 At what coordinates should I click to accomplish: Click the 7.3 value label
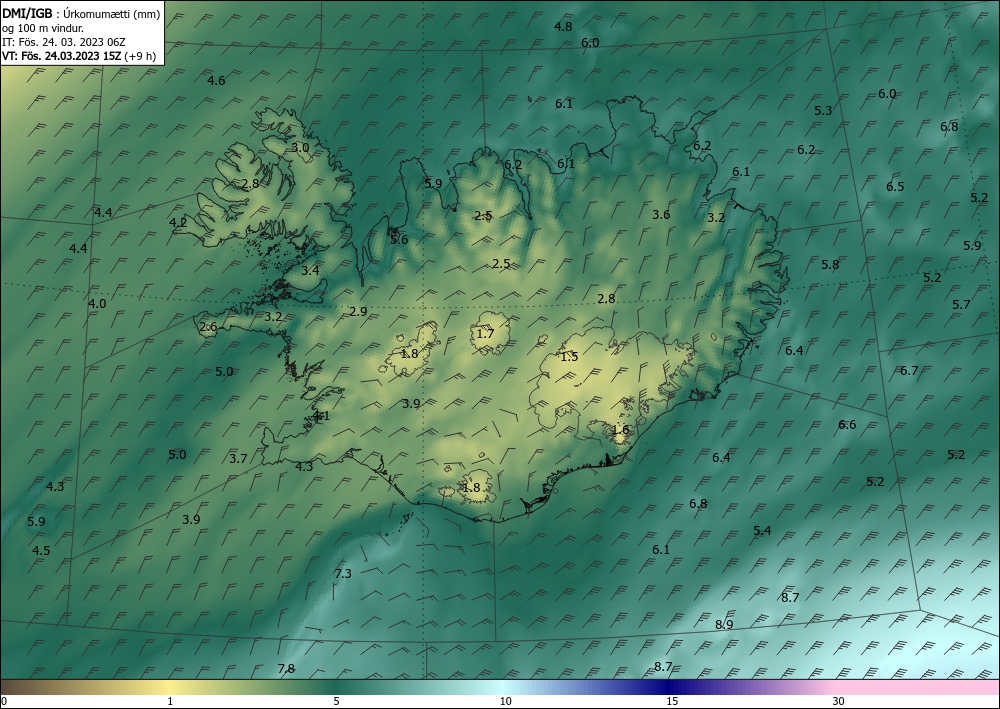(343, 574)
